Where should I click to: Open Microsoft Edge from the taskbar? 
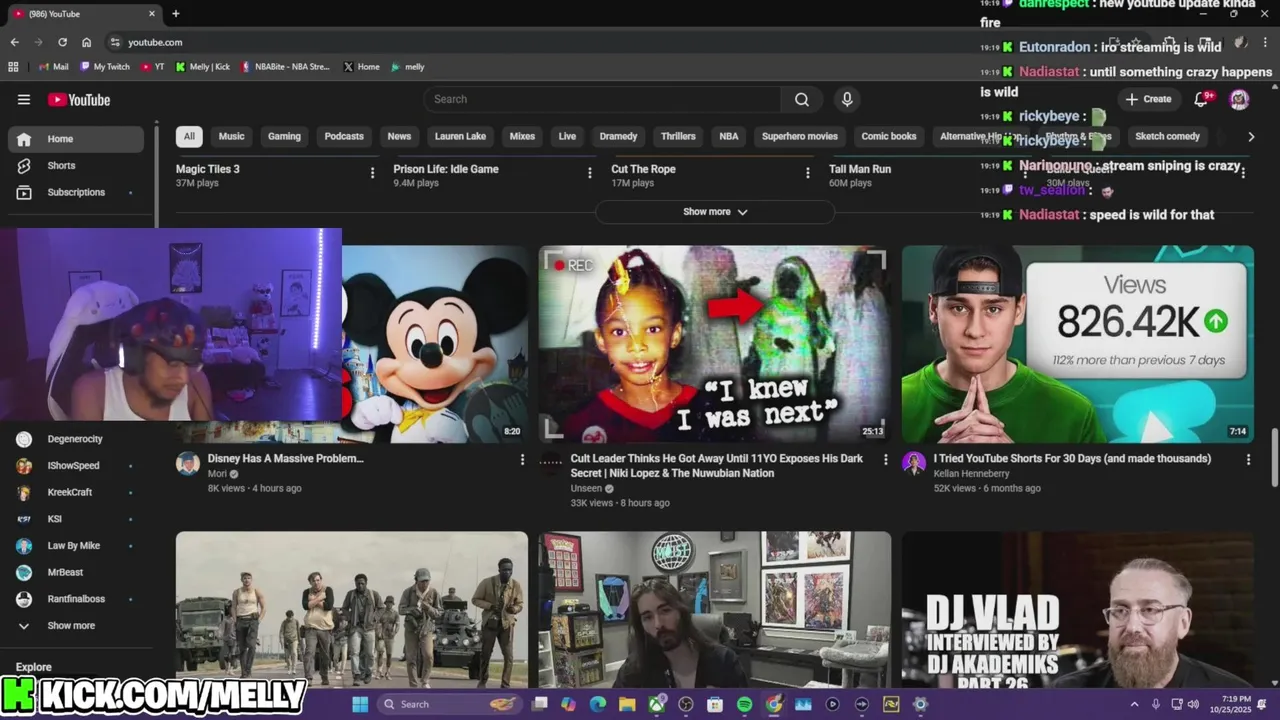(598, 704)
